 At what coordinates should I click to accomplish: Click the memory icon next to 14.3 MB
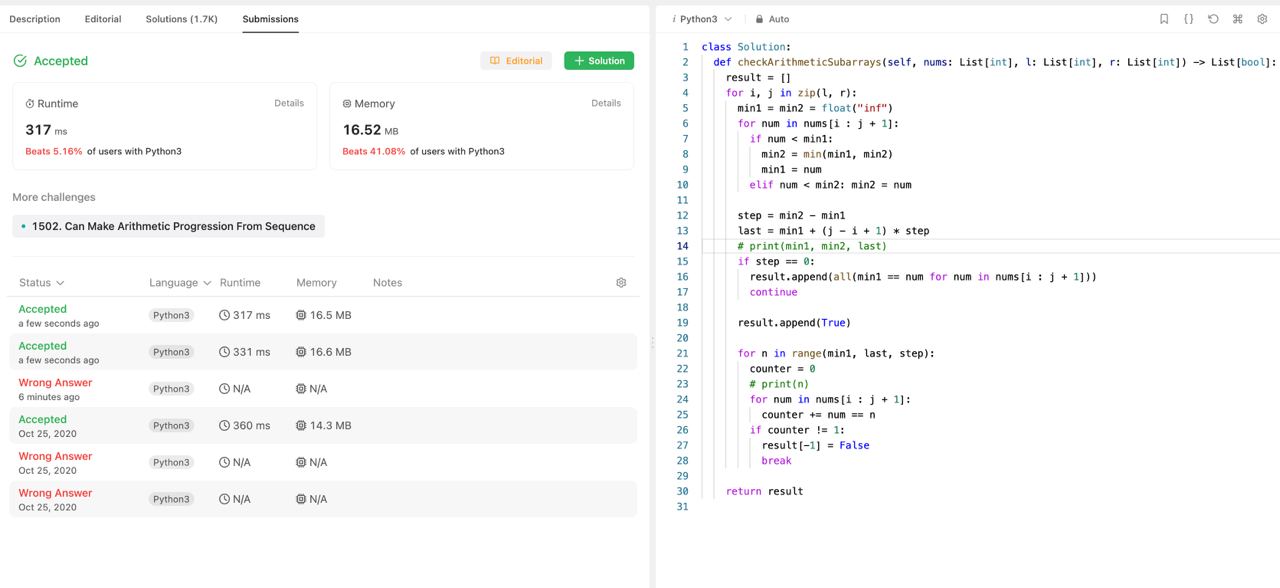coord(301,425)
